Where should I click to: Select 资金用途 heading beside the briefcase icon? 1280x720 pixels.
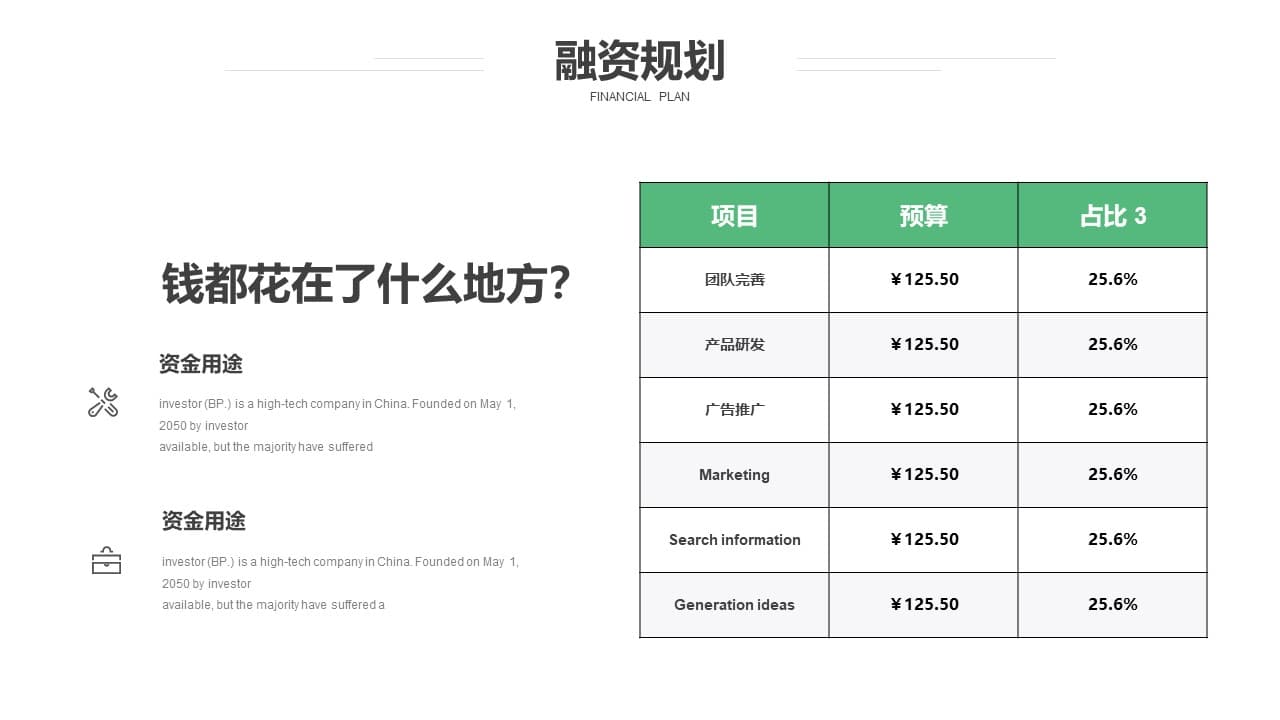(204, 521)
